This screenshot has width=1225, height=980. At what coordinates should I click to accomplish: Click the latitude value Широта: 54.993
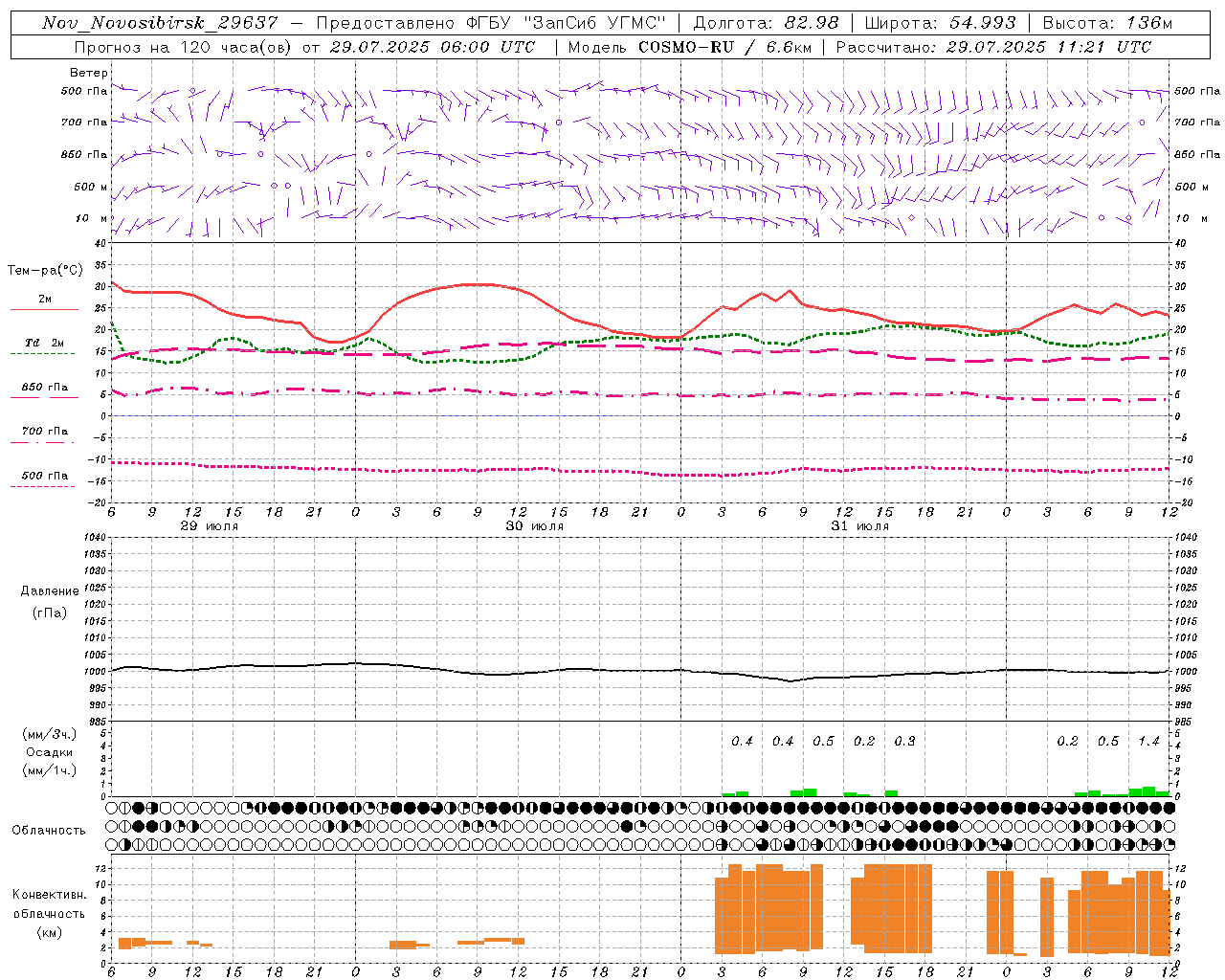point(940,23)
